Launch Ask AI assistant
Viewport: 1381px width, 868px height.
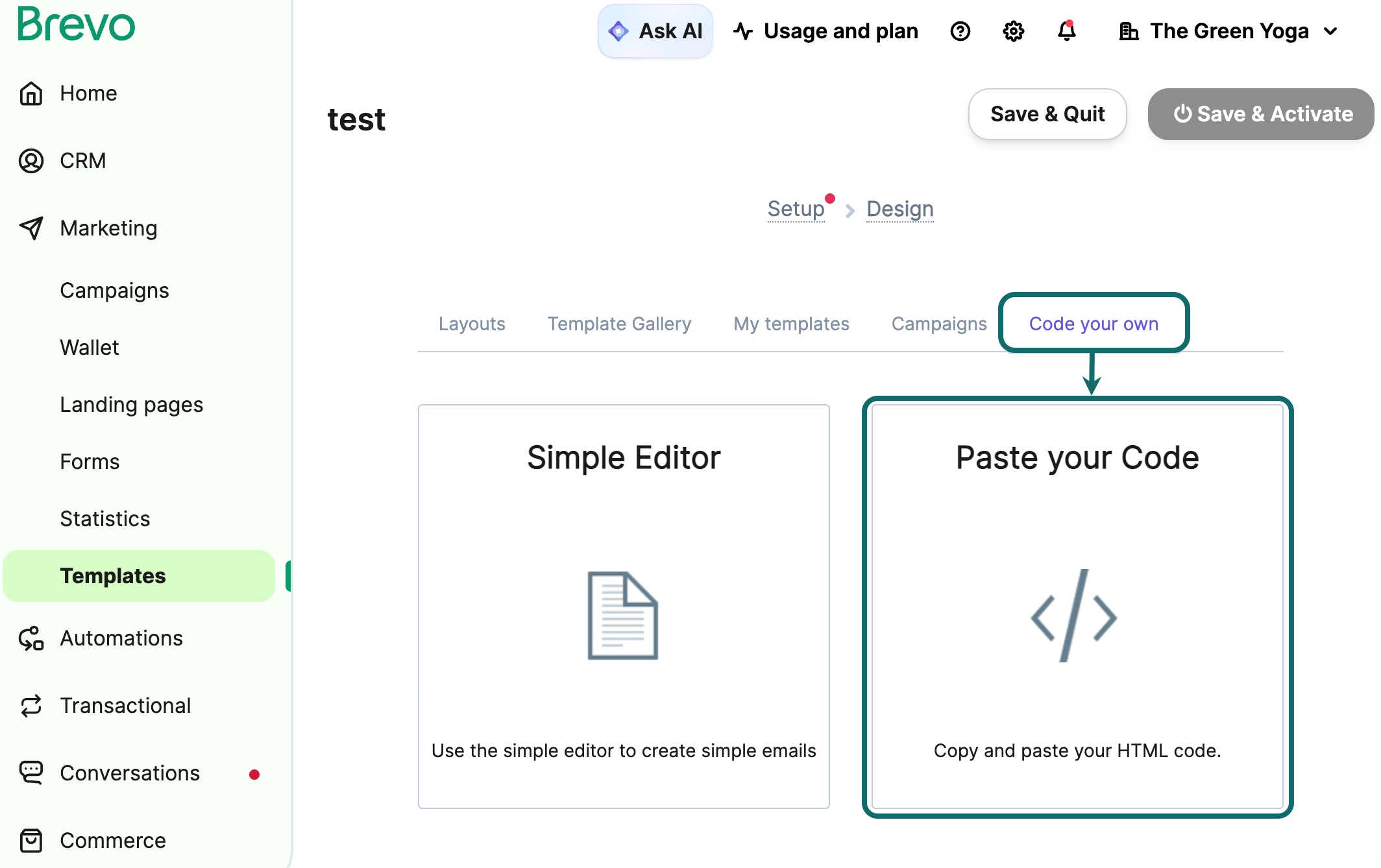[x=655, y=30]
